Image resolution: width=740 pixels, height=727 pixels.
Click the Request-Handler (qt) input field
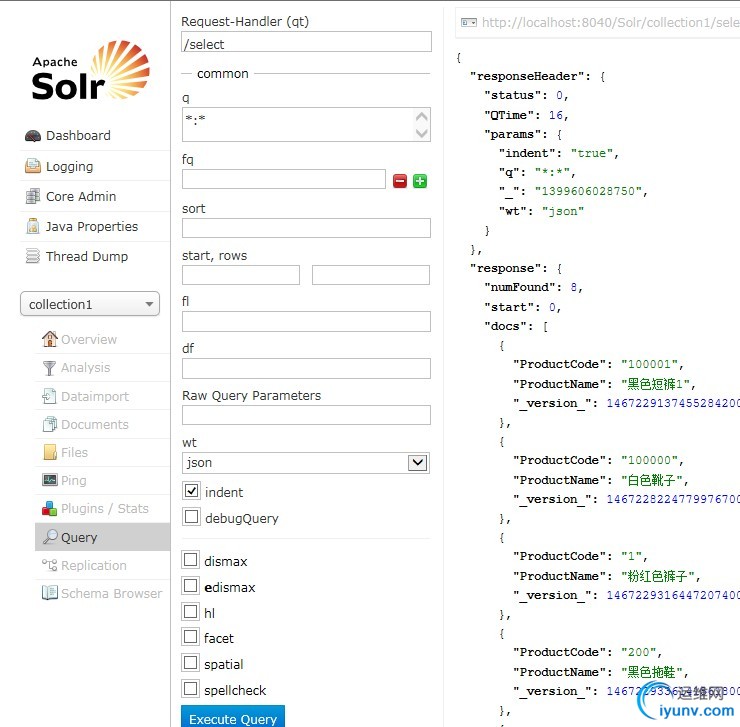coord(306,42)
